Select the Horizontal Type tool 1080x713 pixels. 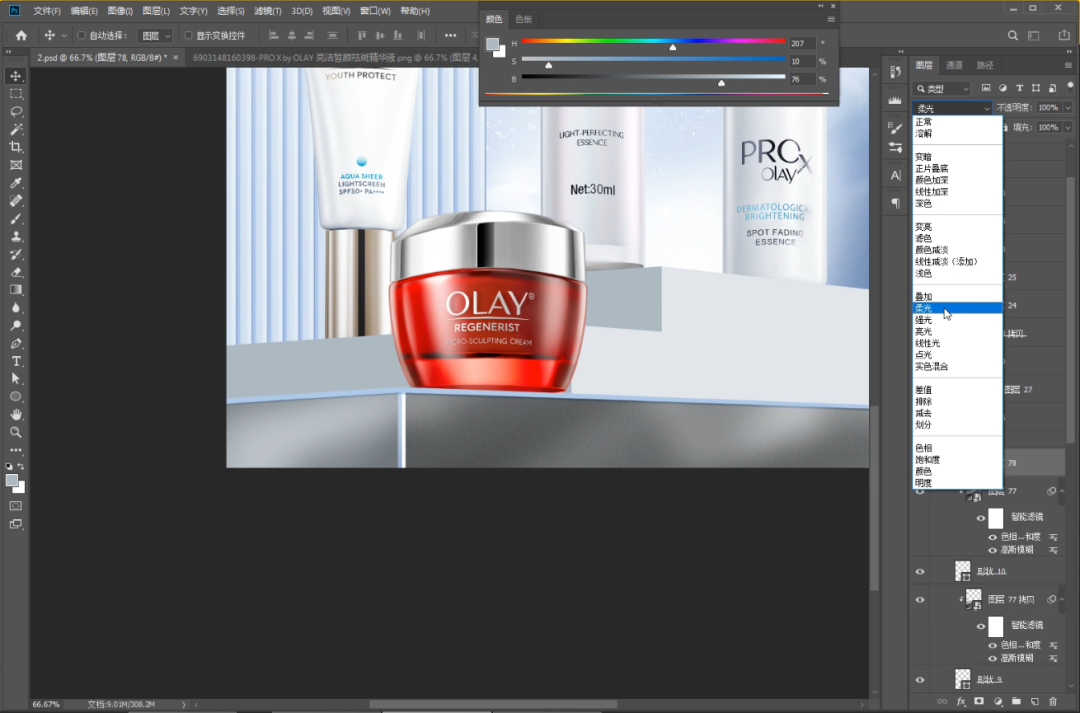click(x=16, y=362)
